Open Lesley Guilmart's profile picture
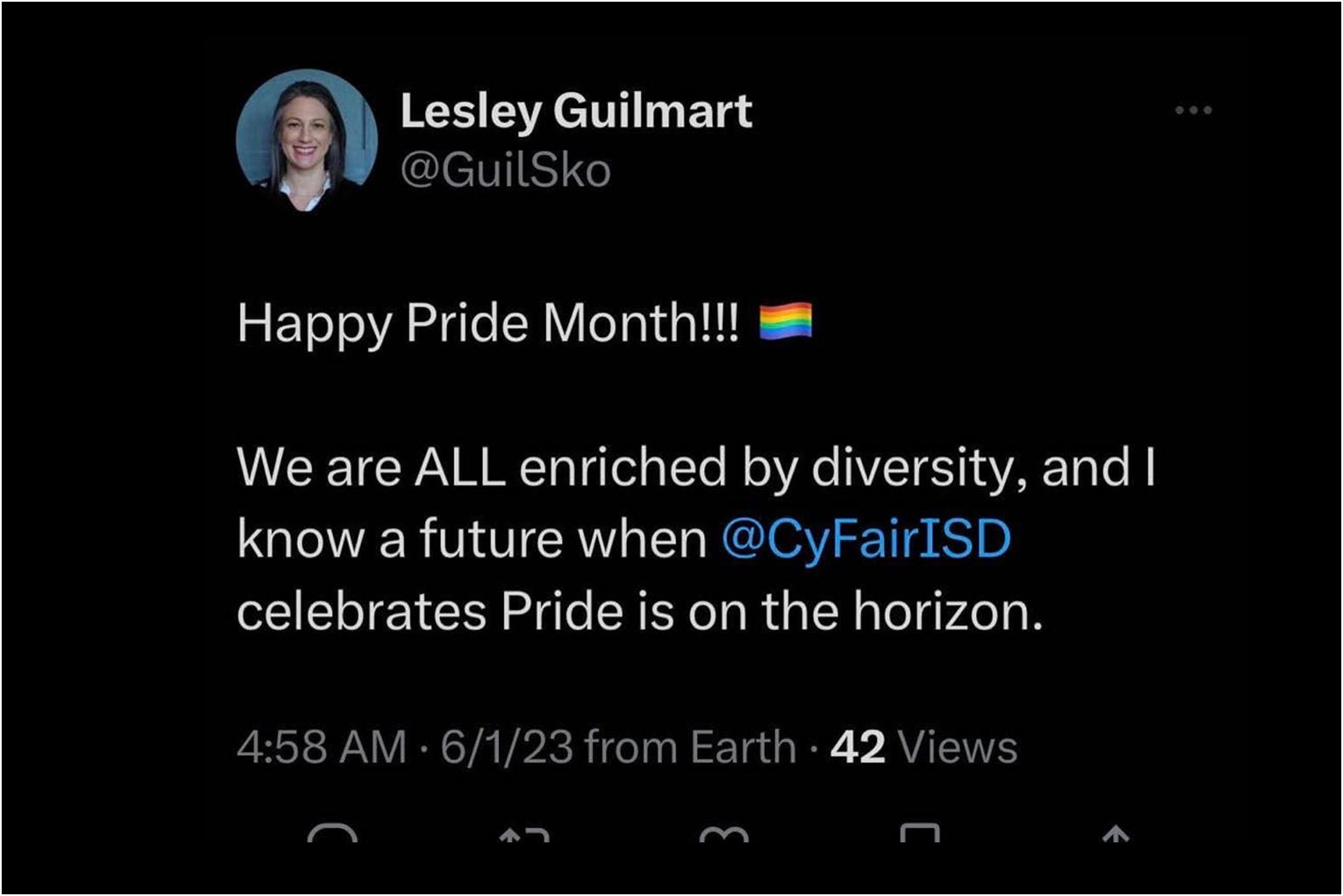 pyautogui.click(x=307, y=141)
